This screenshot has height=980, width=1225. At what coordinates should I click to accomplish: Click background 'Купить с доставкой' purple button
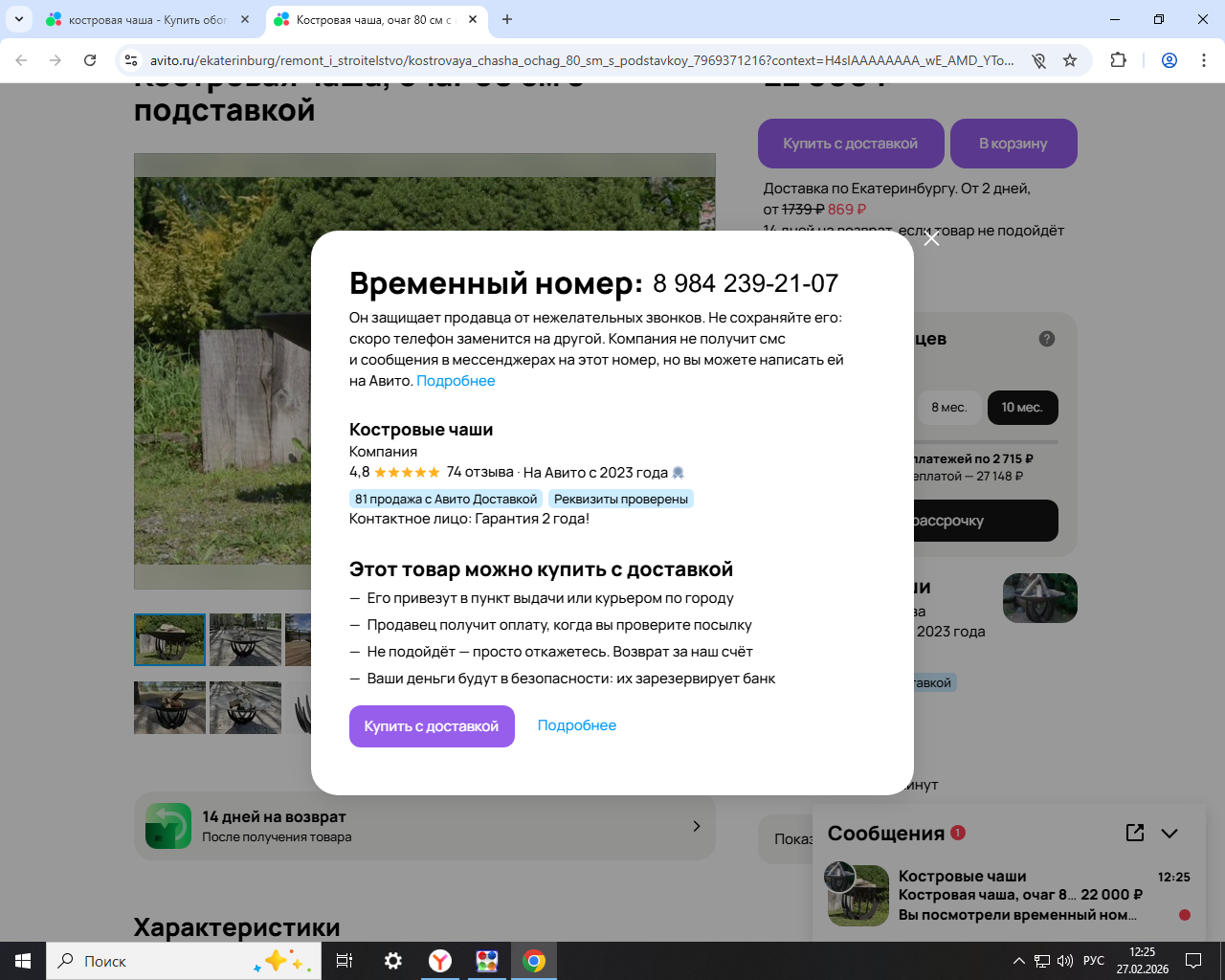pyautogui.click(x=851, y=144)
